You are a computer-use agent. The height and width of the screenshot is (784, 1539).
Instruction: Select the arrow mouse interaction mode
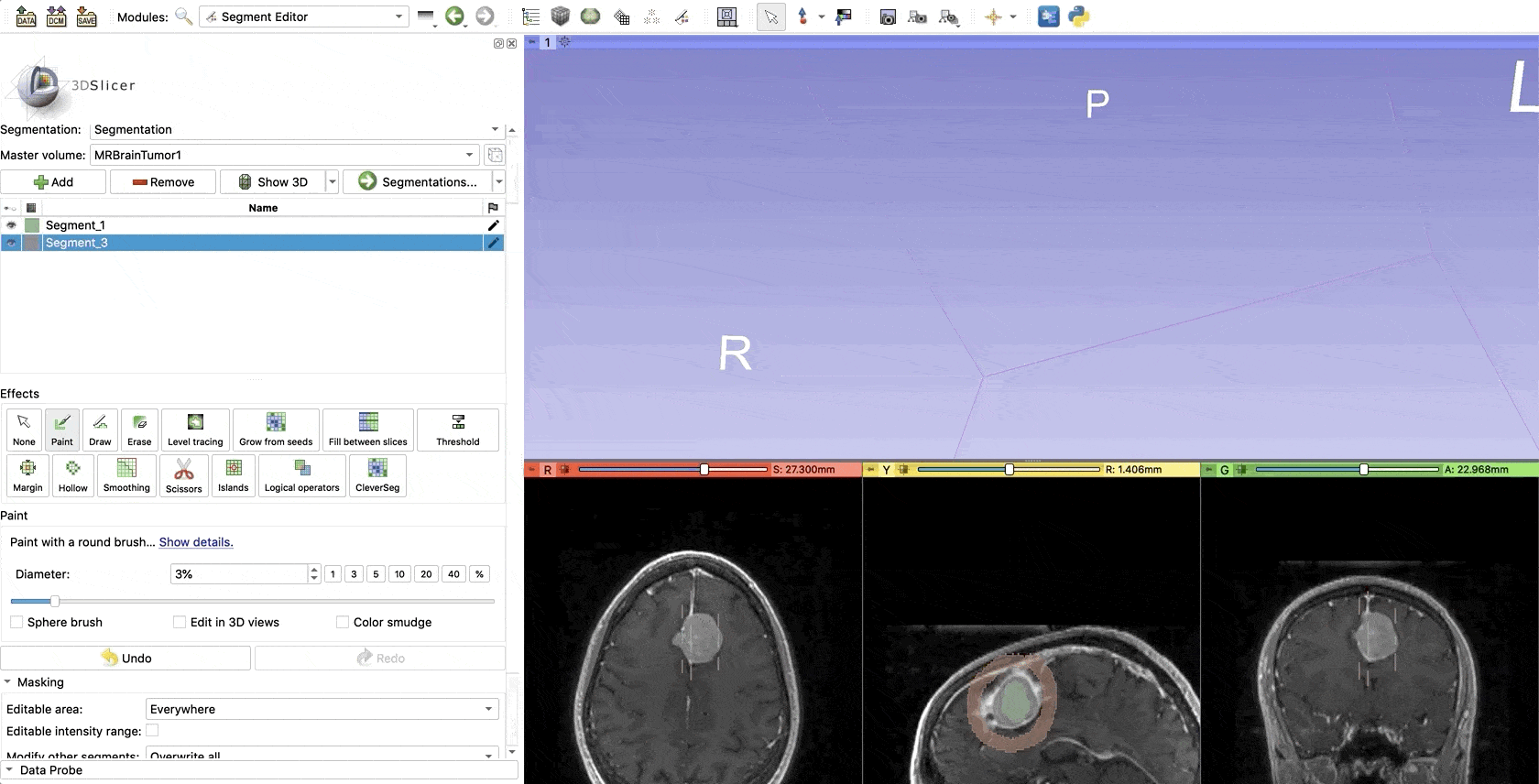(771, 16)
